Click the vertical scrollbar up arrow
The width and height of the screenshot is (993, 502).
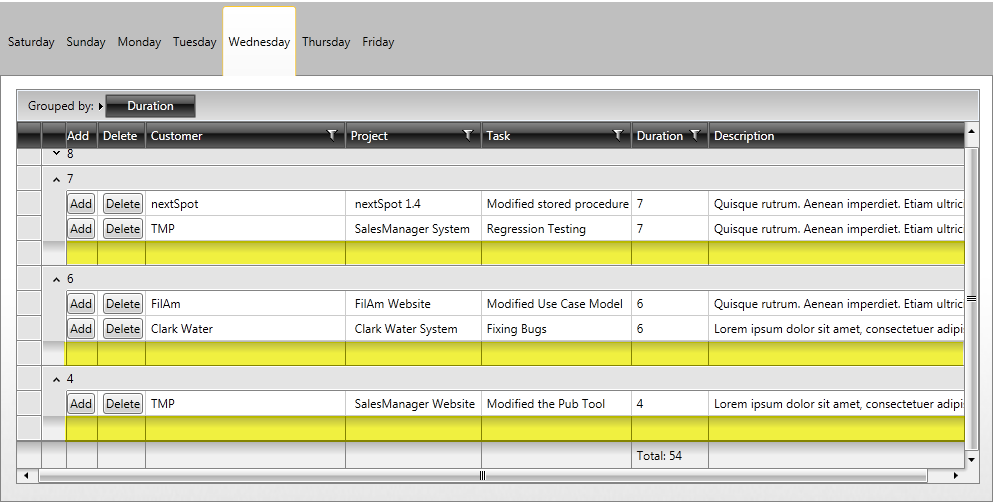click(971, 131)
